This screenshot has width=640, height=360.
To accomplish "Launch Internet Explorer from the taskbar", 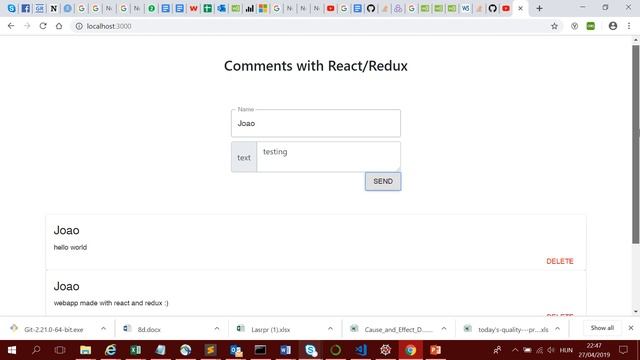I will point(111,350).
